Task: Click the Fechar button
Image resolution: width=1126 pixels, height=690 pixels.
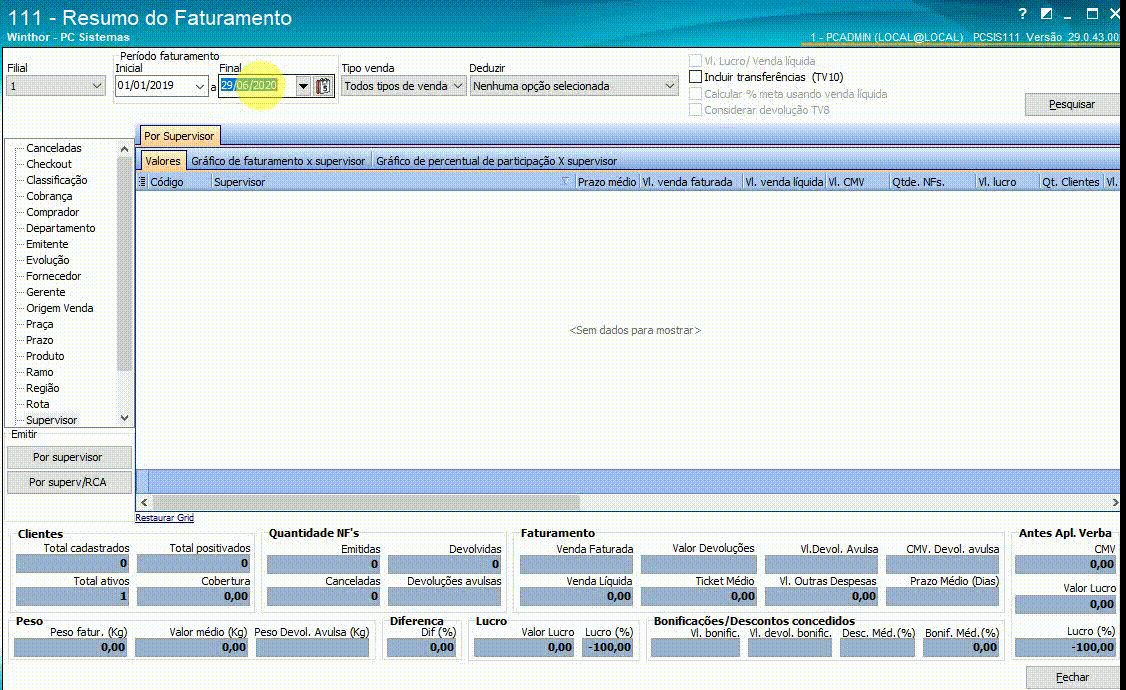Action: pyautogui.click(x=1071, y=677)
